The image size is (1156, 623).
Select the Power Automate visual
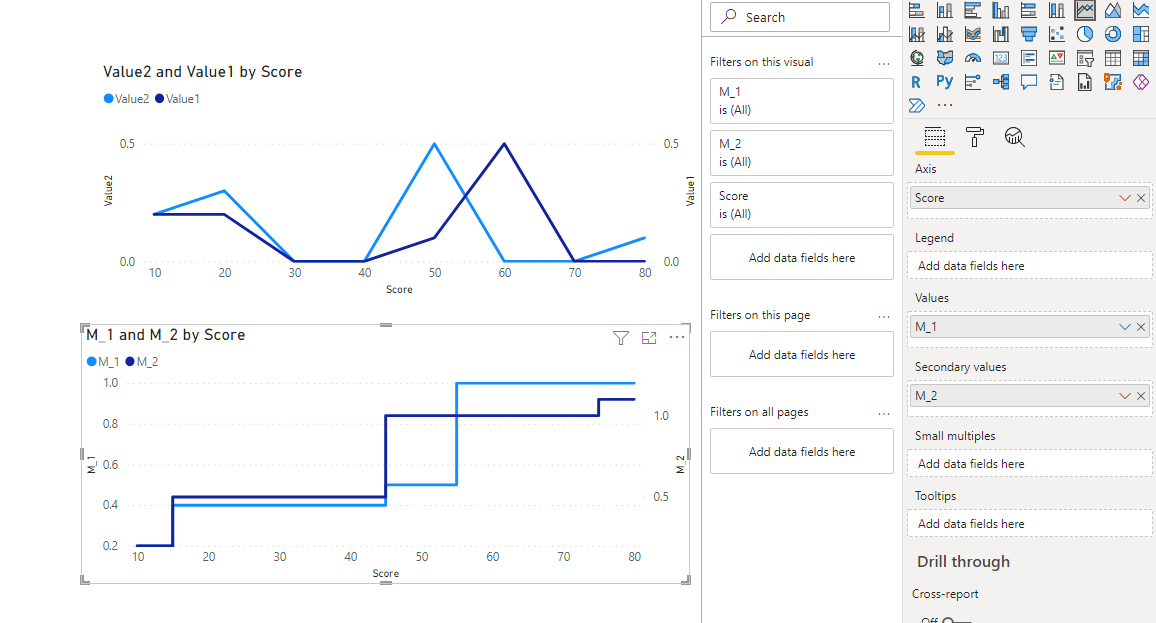click(x=916, y=105)
